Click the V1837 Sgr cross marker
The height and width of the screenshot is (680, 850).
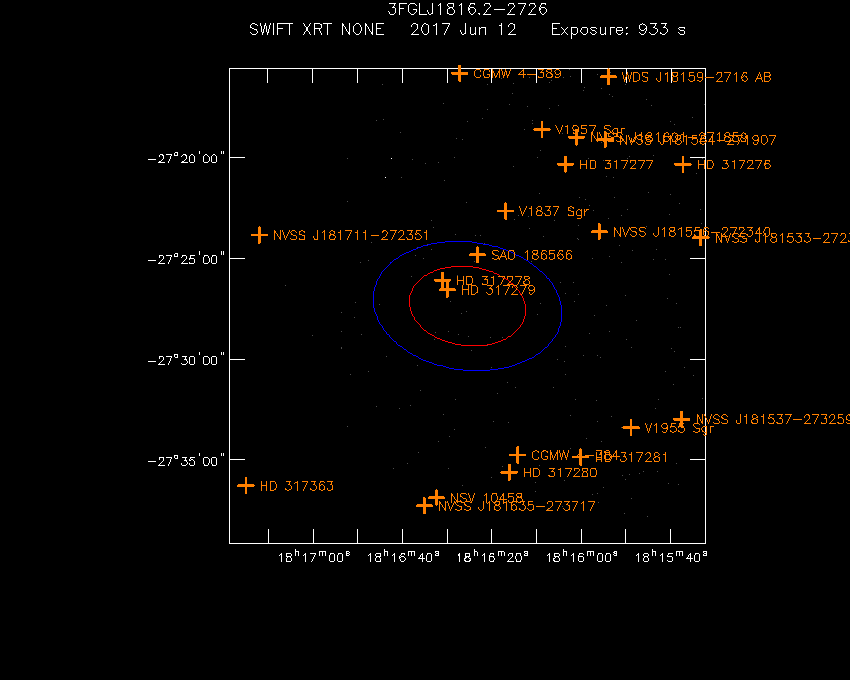(x=505, y=211)
